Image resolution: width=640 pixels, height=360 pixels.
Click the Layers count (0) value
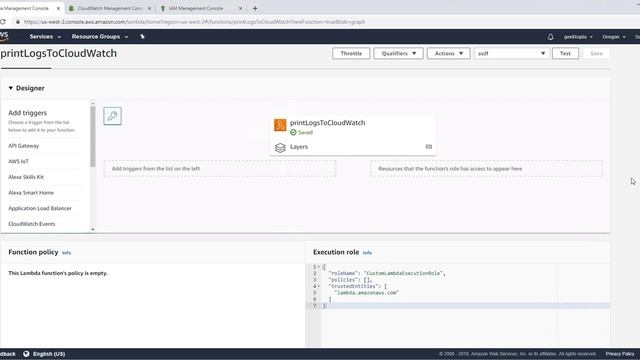[429, 147]
